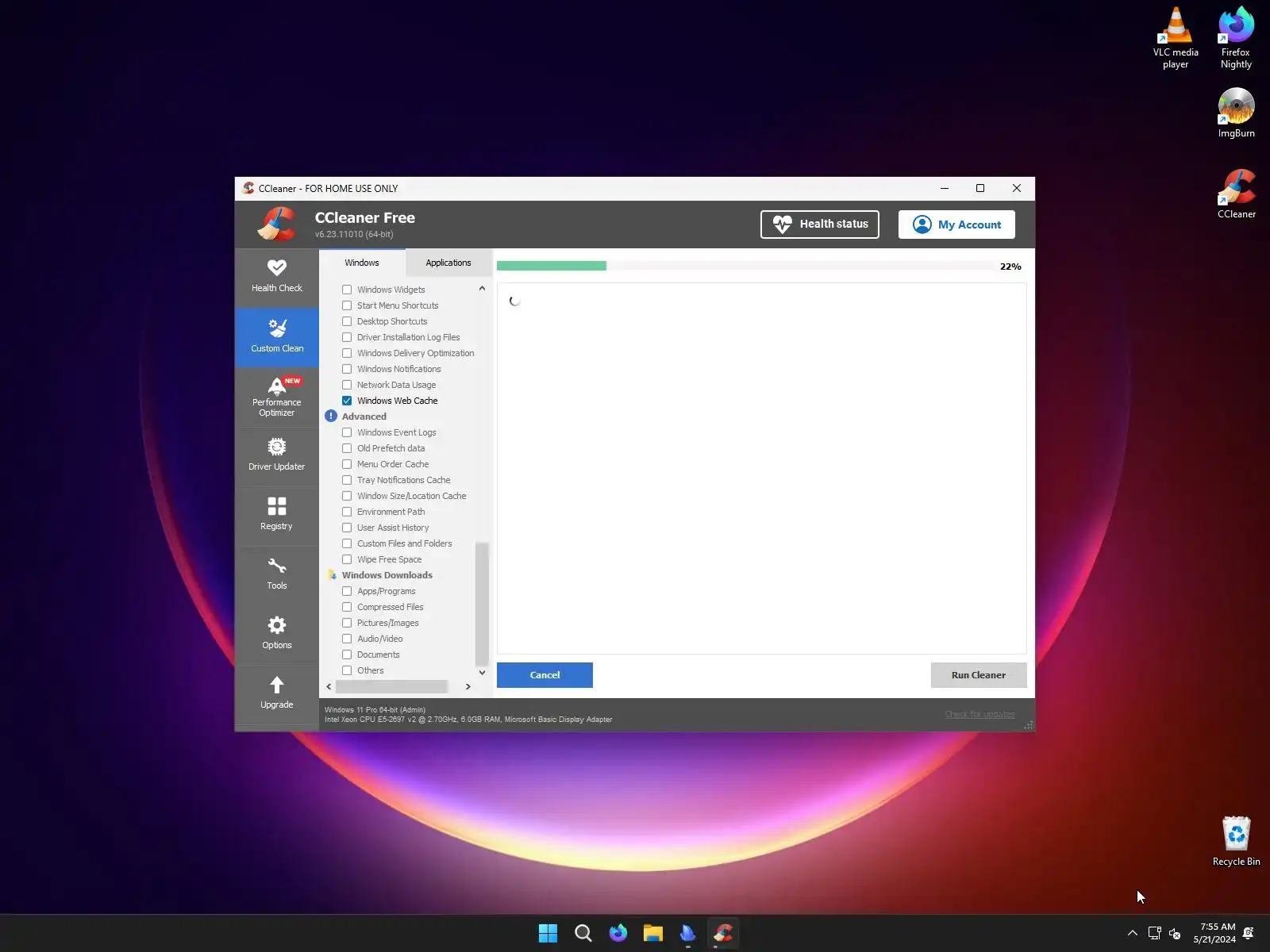Viewport: 1270px width, 952px height.
Task: Open taskbar Search
Action: click(x=583, y=933)
